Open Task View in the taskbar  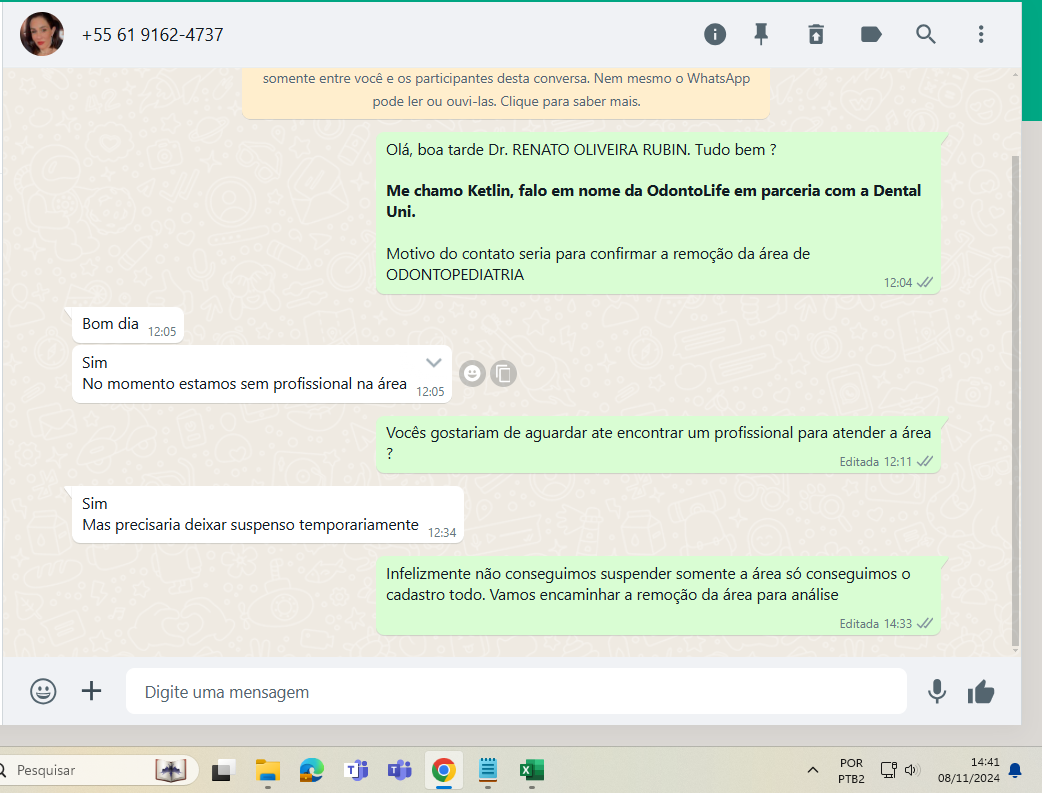tap(223, 770)
